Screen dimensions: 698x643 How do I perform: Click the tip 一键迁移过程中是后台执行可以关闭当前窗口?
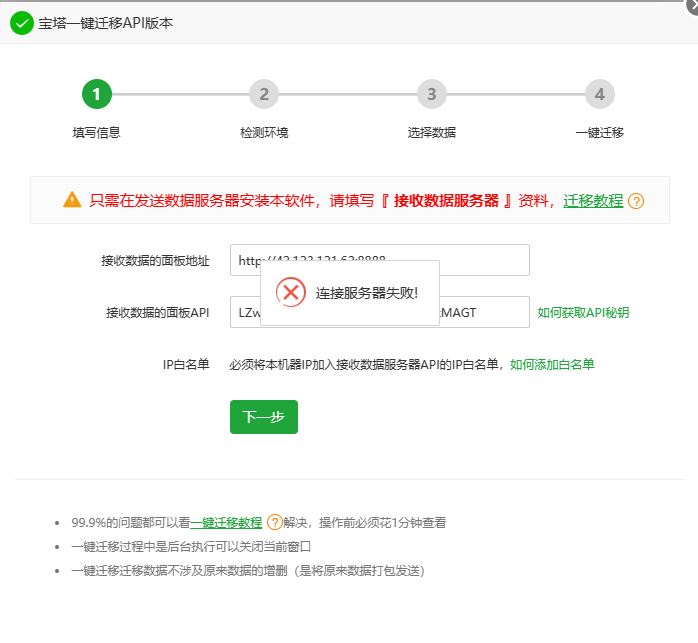tap(191, 546)
